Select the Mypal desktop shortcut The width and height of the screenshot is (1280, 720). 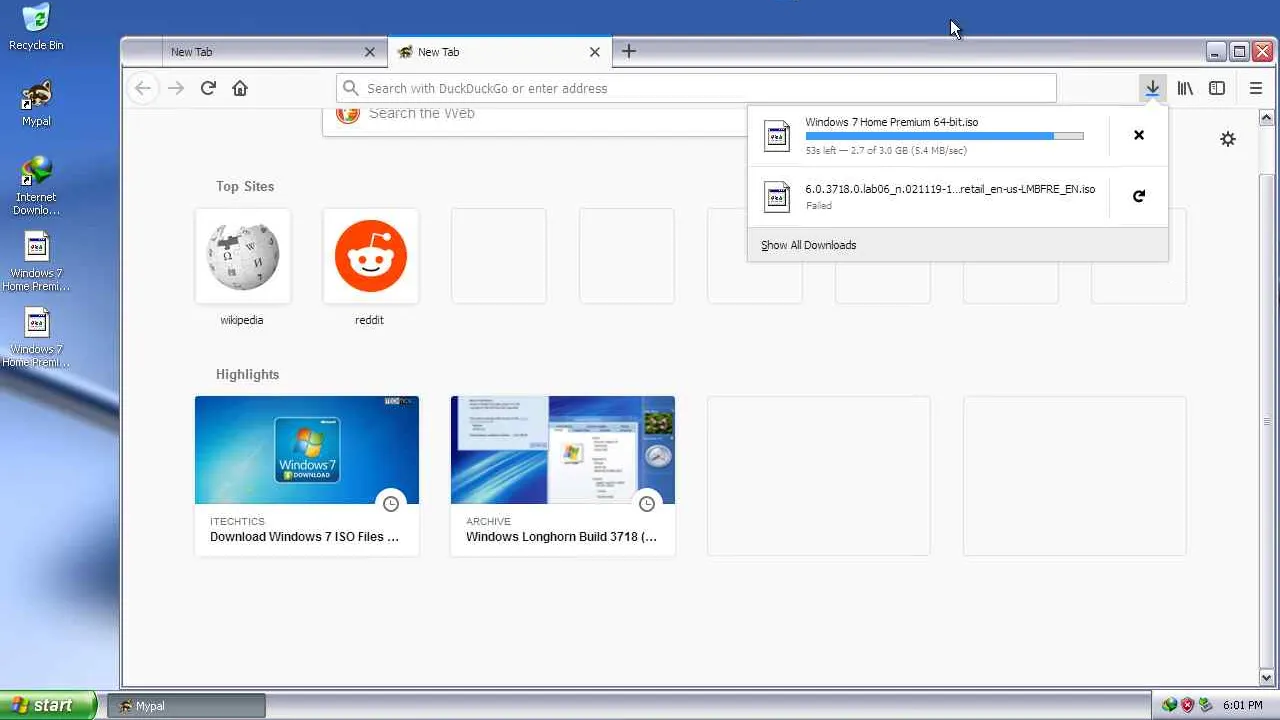tap(36, 104)
